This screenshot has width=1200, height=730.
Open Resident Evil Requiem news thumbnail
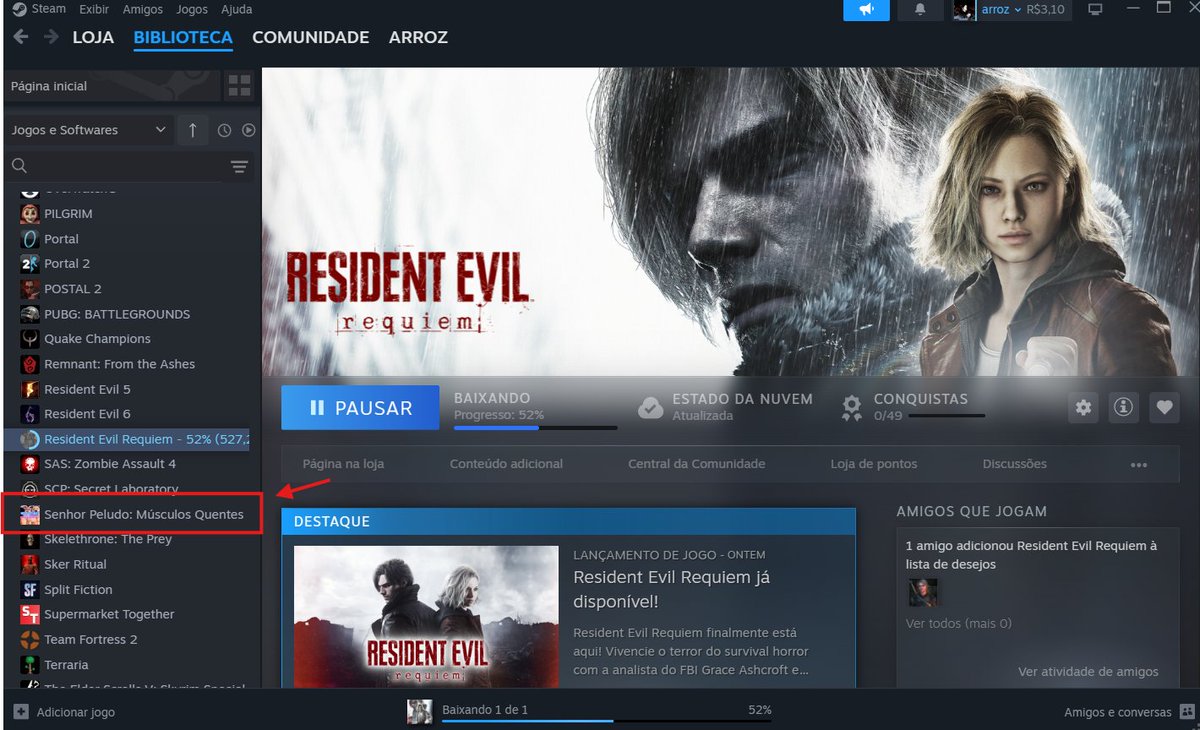pos(426,615)
